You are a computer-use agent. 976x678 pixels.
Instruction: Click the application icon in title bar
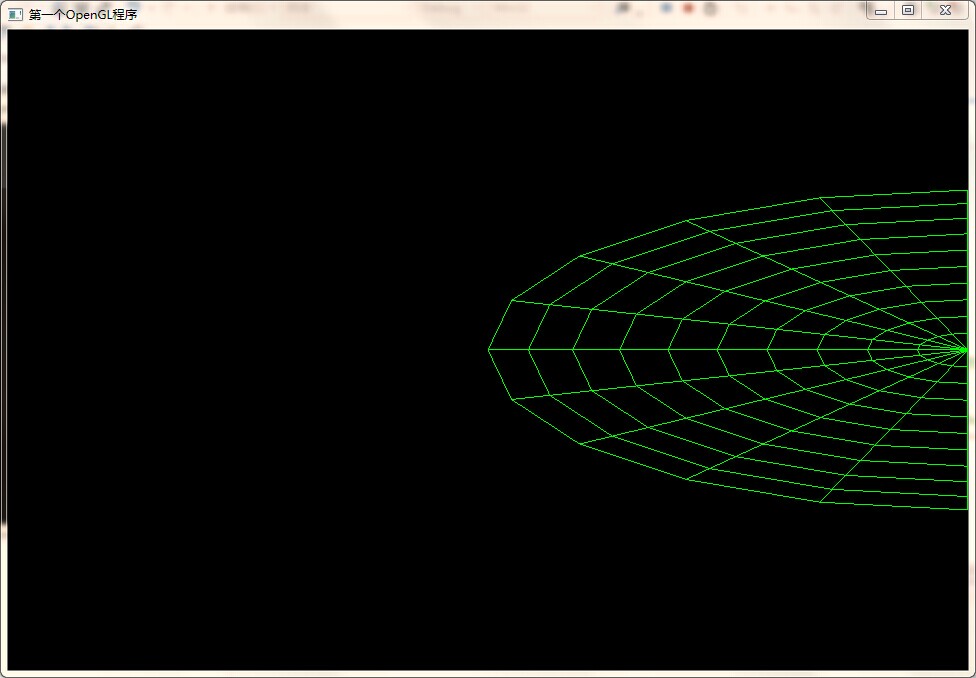[15, 14]
